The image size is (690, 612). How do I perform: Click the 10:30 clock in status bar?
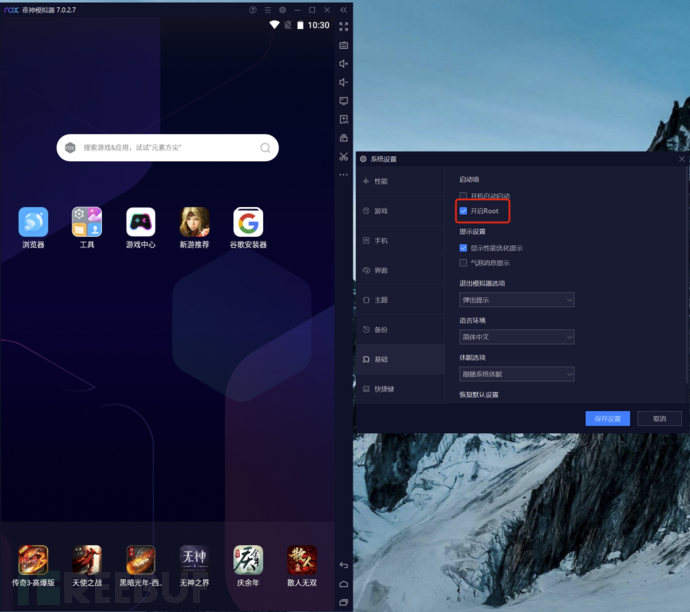[319, 26]
